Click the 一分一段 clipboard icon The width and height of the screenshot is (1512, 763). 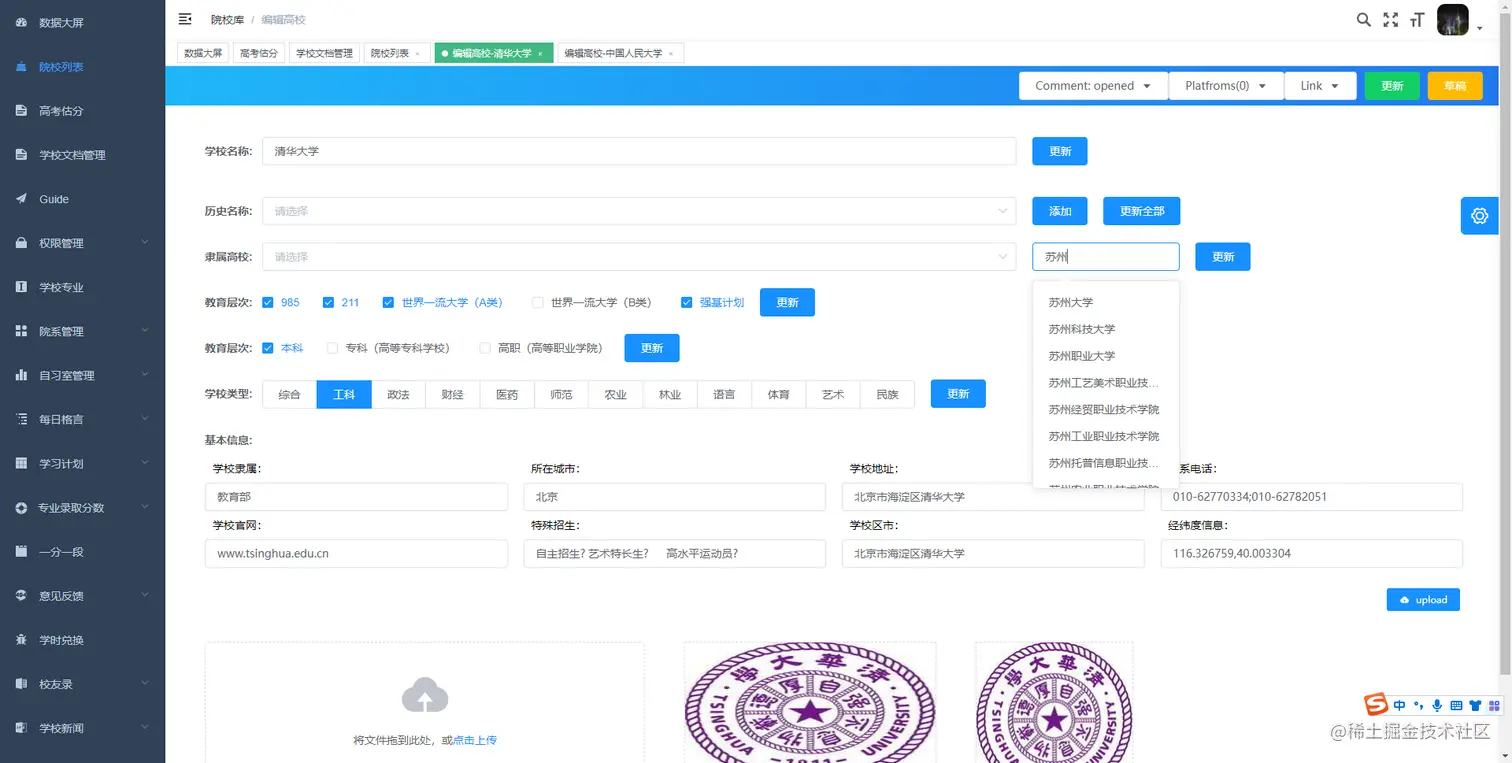click(x=21, y=551)
